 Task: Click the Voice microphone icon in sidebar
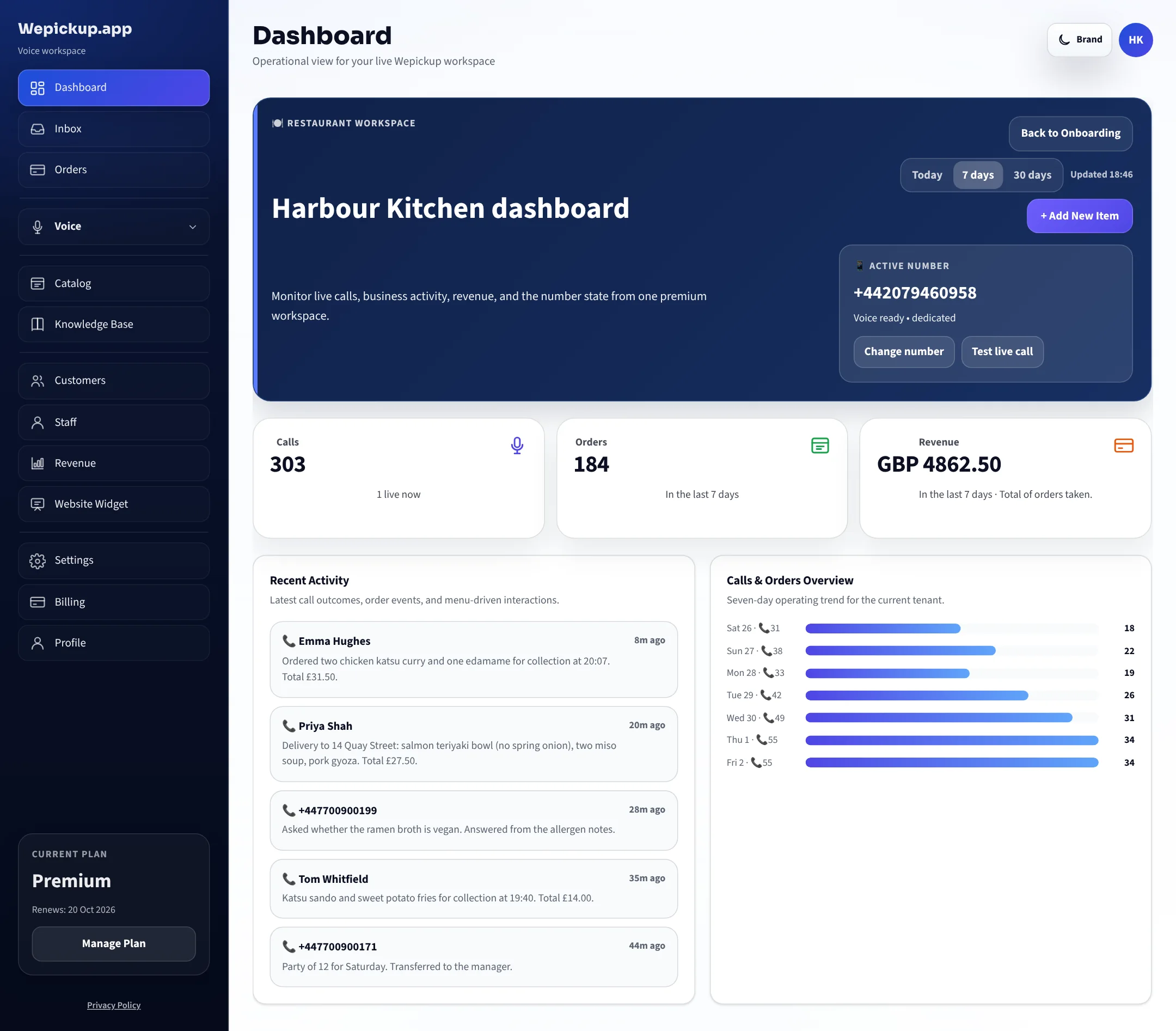38,227
